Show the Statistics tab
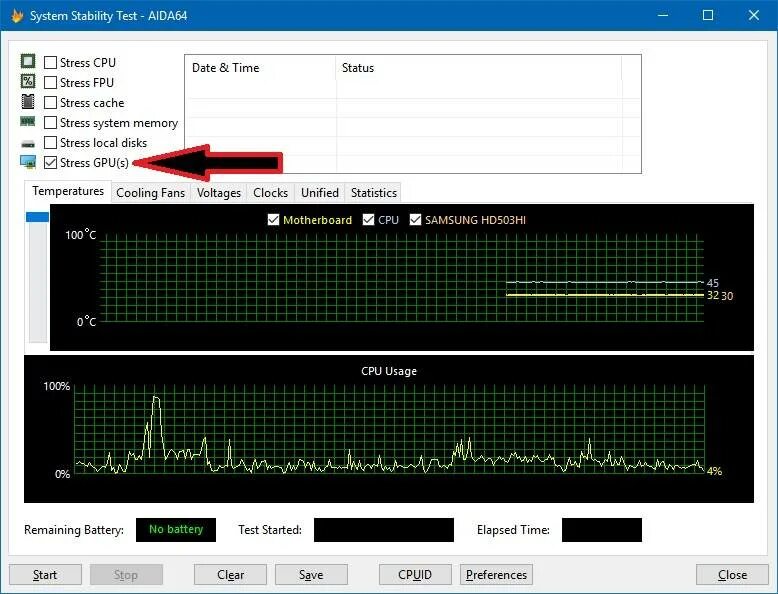Image resolution: width=778 pixels, height=594 pixels. click(374, 193)
